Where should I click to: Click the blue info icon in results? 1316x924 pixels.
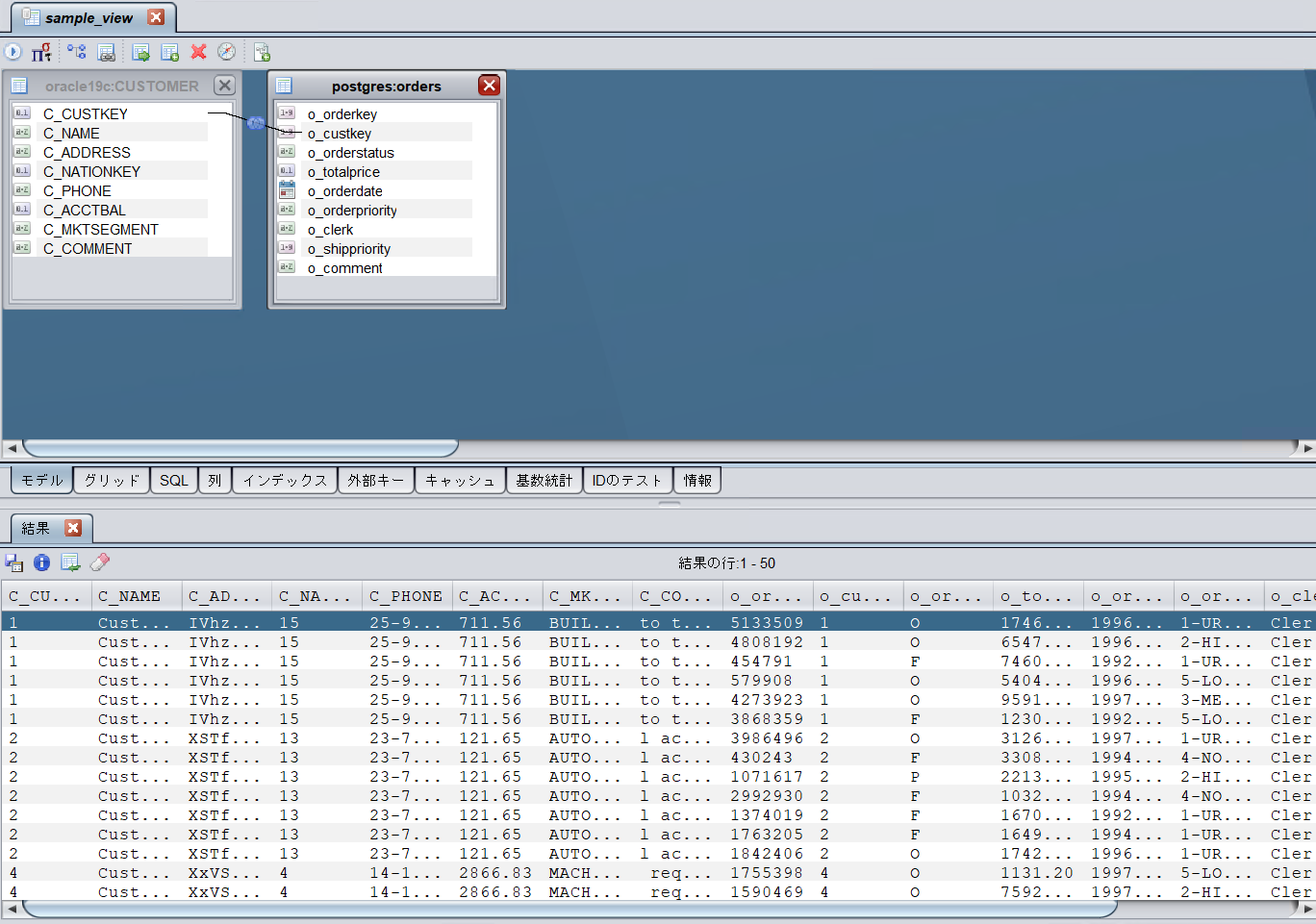tap(41, 562)
